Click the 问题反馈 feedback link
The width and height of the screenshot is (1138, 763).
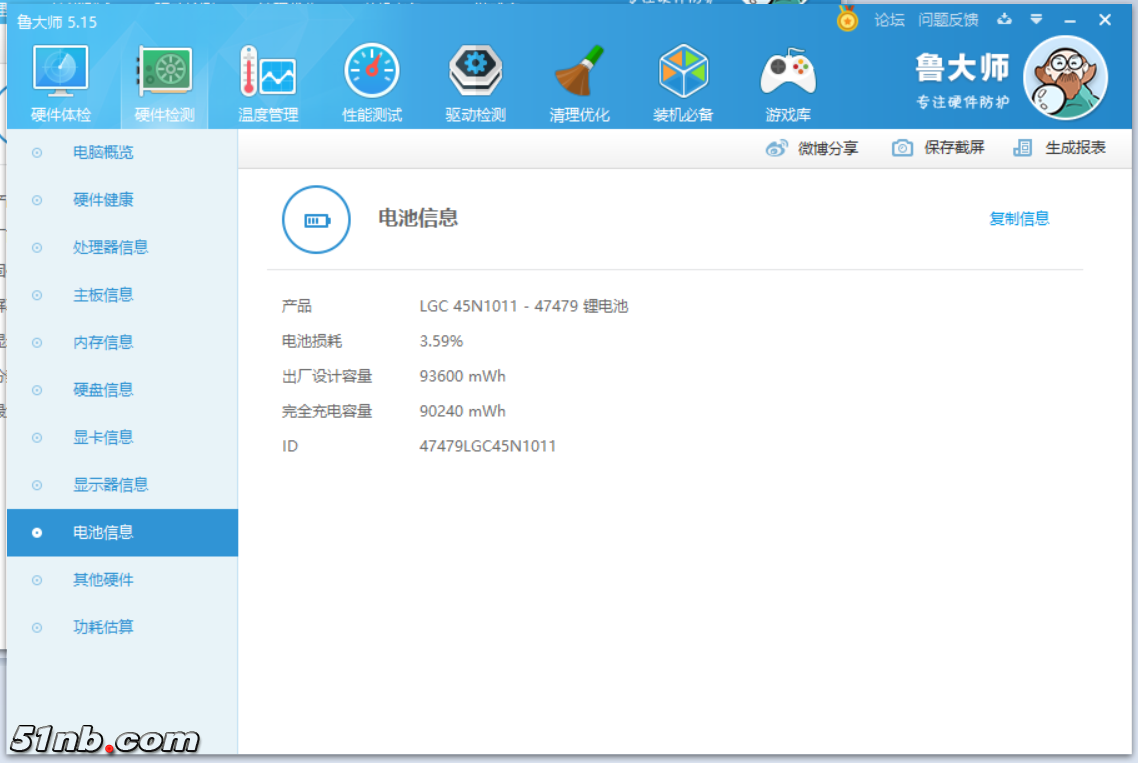tap(948, 20)
